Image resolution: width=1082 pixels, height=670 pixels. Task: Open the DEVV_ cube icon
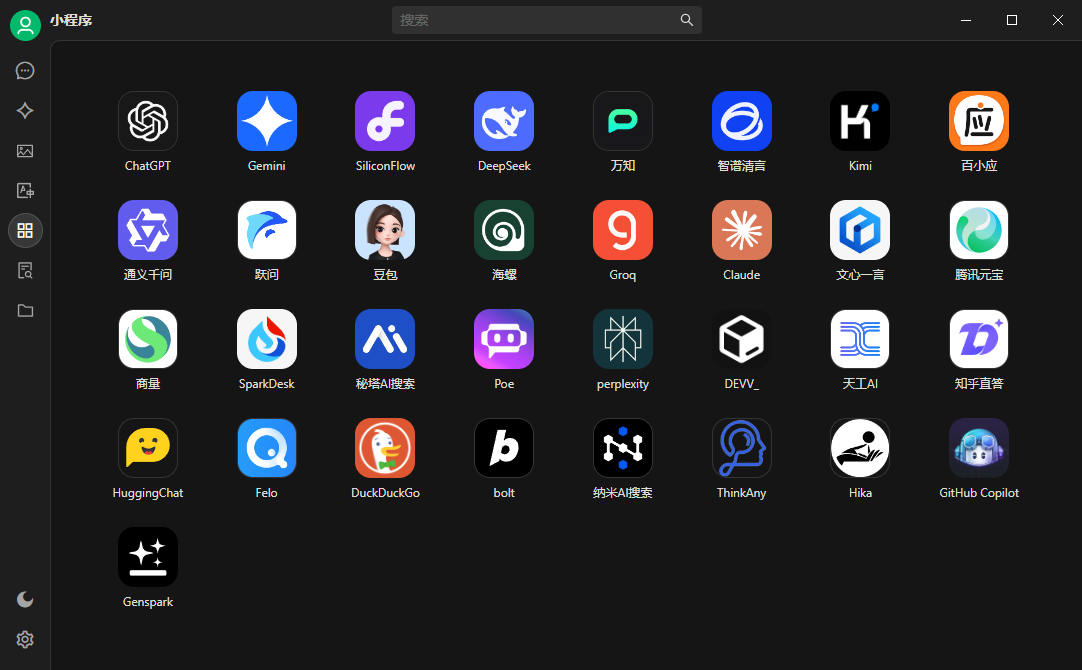point(741,339)
